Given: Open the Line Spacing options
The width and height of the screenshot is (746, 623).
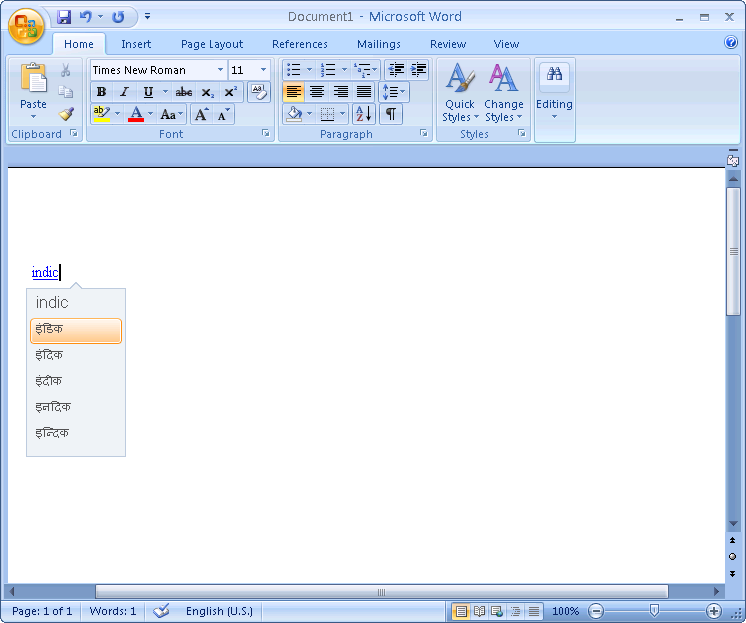Looking at the screenshot, I should point(393,92).
